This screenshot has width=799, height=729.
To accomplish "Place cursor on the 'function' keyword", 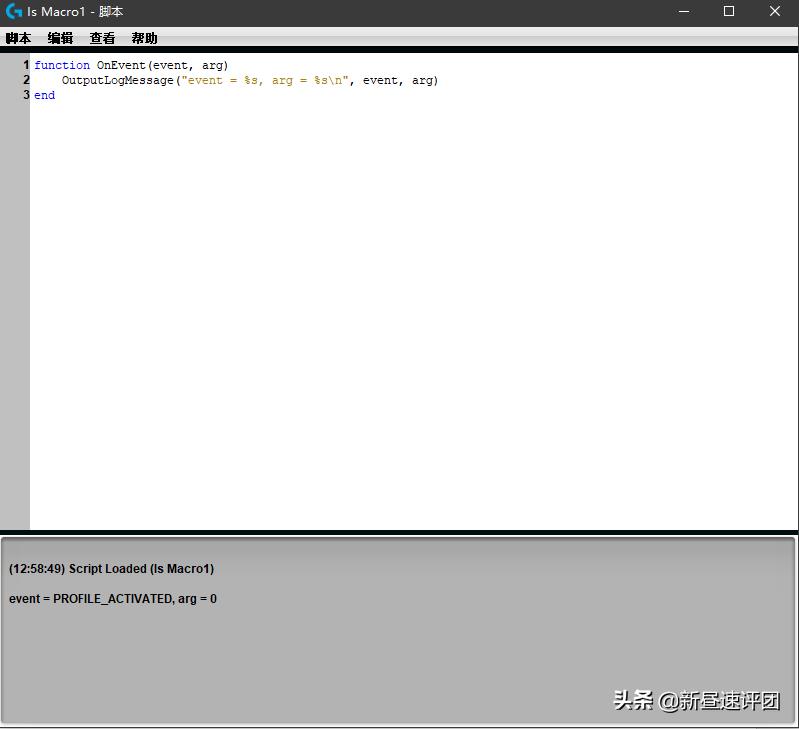I will (61, 65).
